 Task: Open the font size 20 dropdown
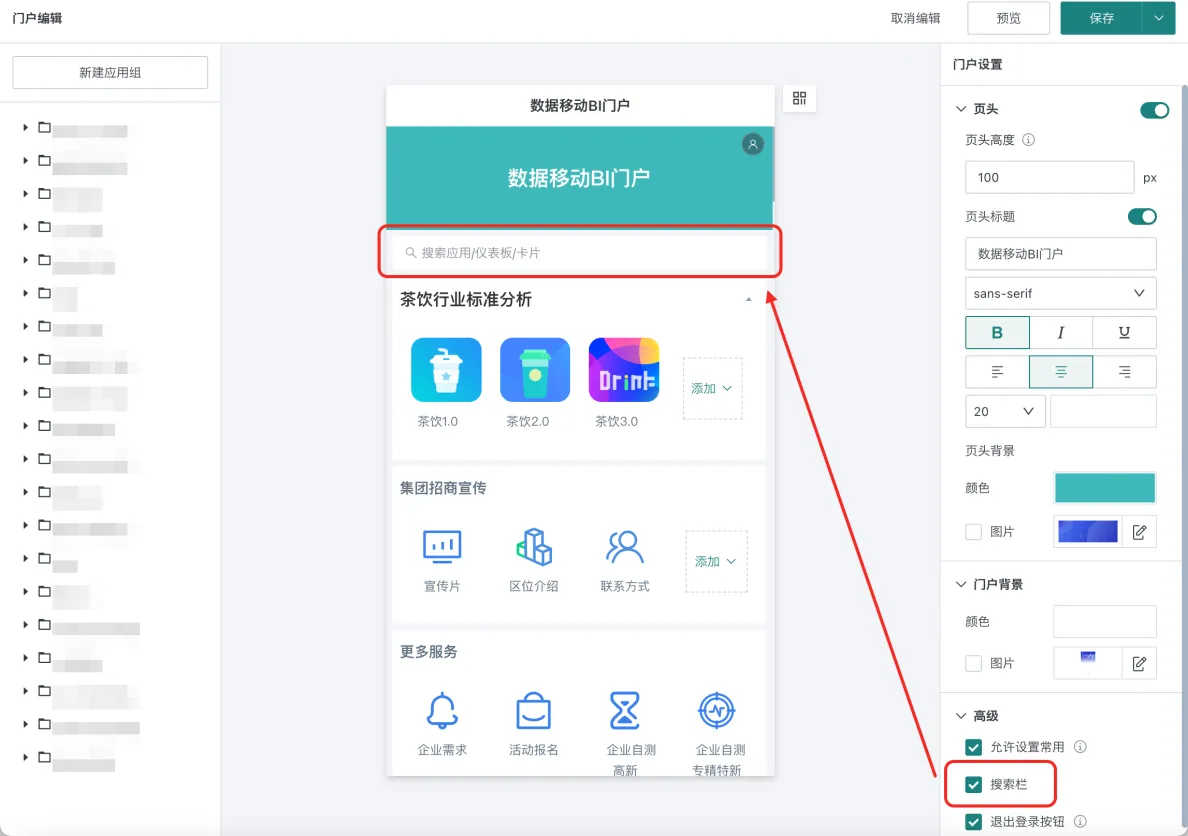[x=1005, y=411]
